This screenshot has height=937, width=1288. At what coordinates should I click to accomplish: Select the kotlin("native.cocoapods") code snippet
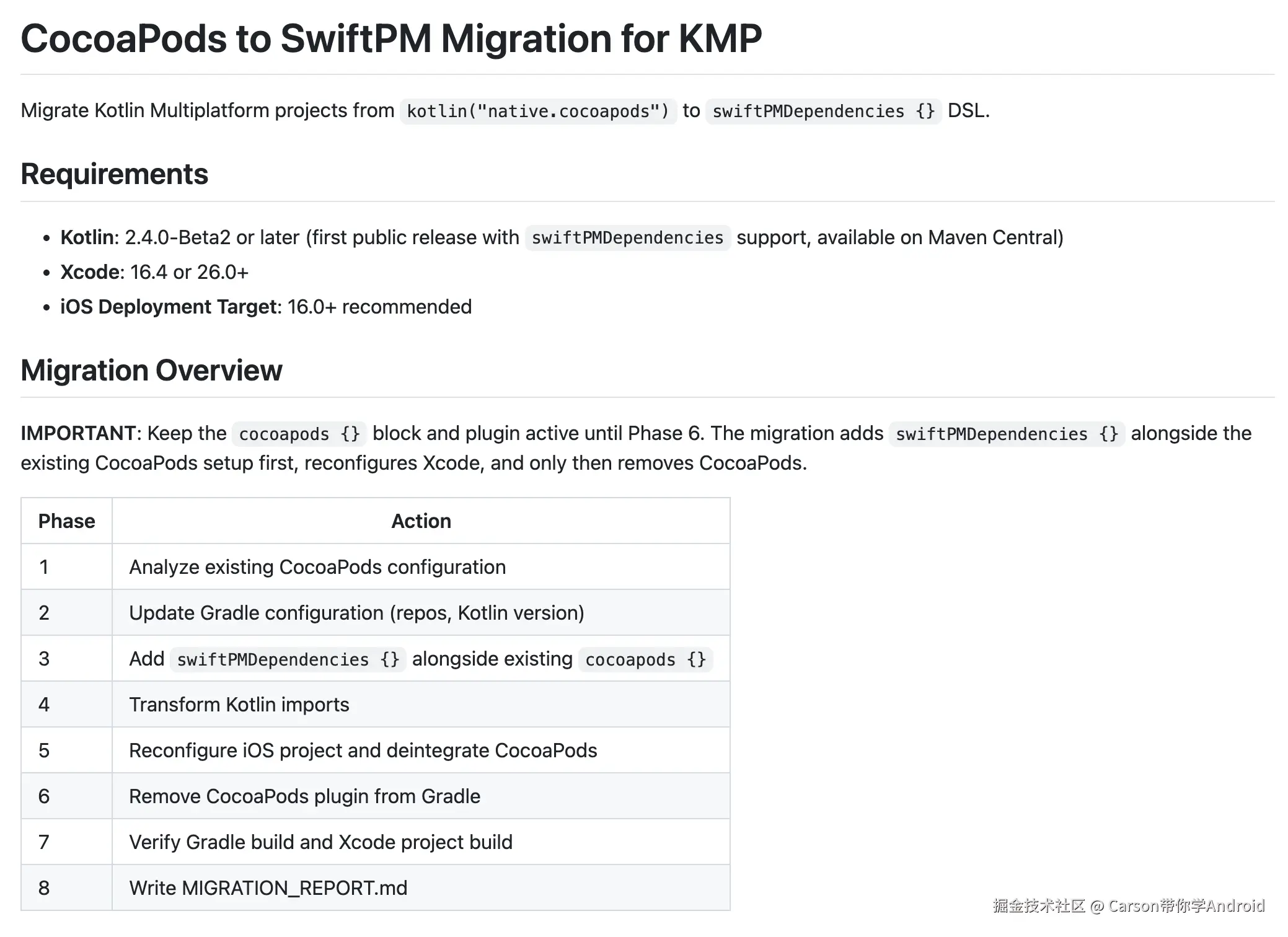(x=538, y=111)
